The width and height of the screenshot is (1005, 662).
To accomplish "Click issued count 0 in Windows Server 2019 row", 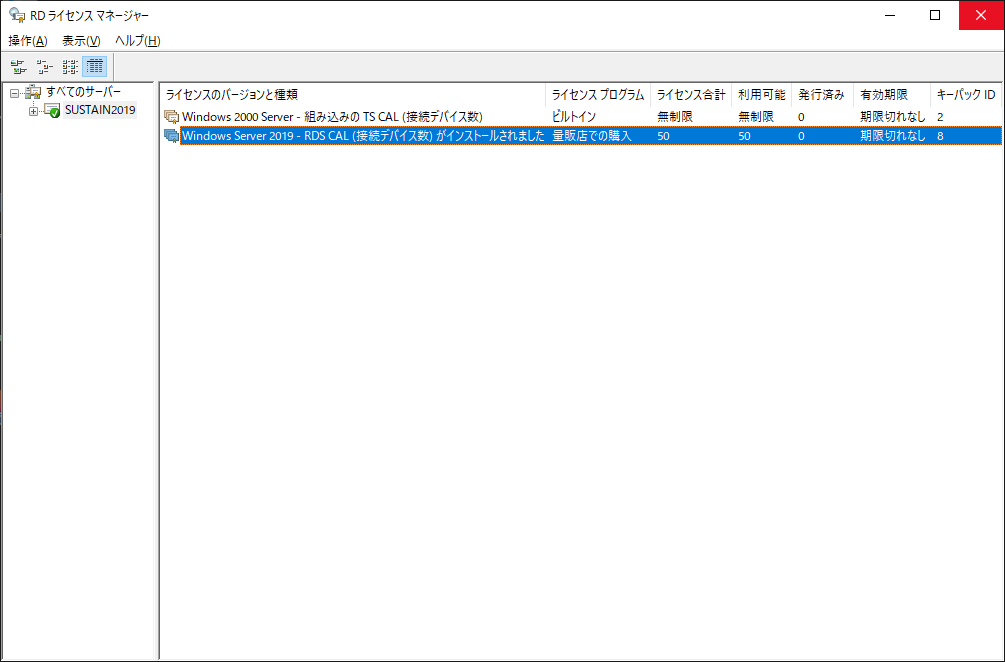I will click(x=801, y=136).
